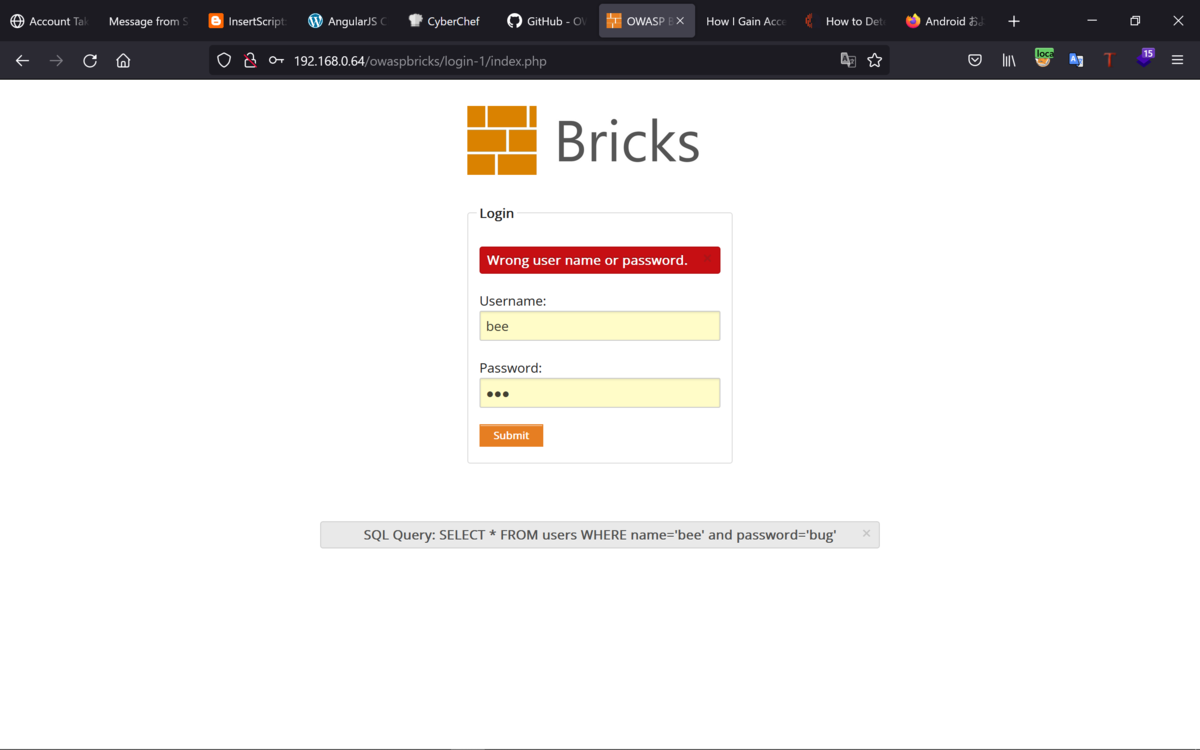Open tracking protection shield panel
The width and height of the screenshot is (1200, 750).
(x=224, y=61)
